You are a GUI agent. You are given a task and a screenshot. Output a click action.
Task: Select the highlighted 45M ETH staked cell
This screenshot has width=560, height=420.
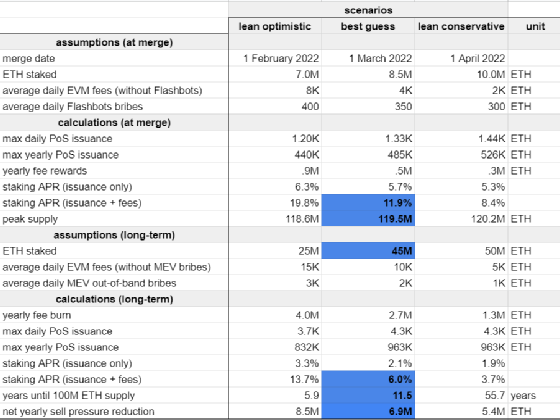point(368,251)
